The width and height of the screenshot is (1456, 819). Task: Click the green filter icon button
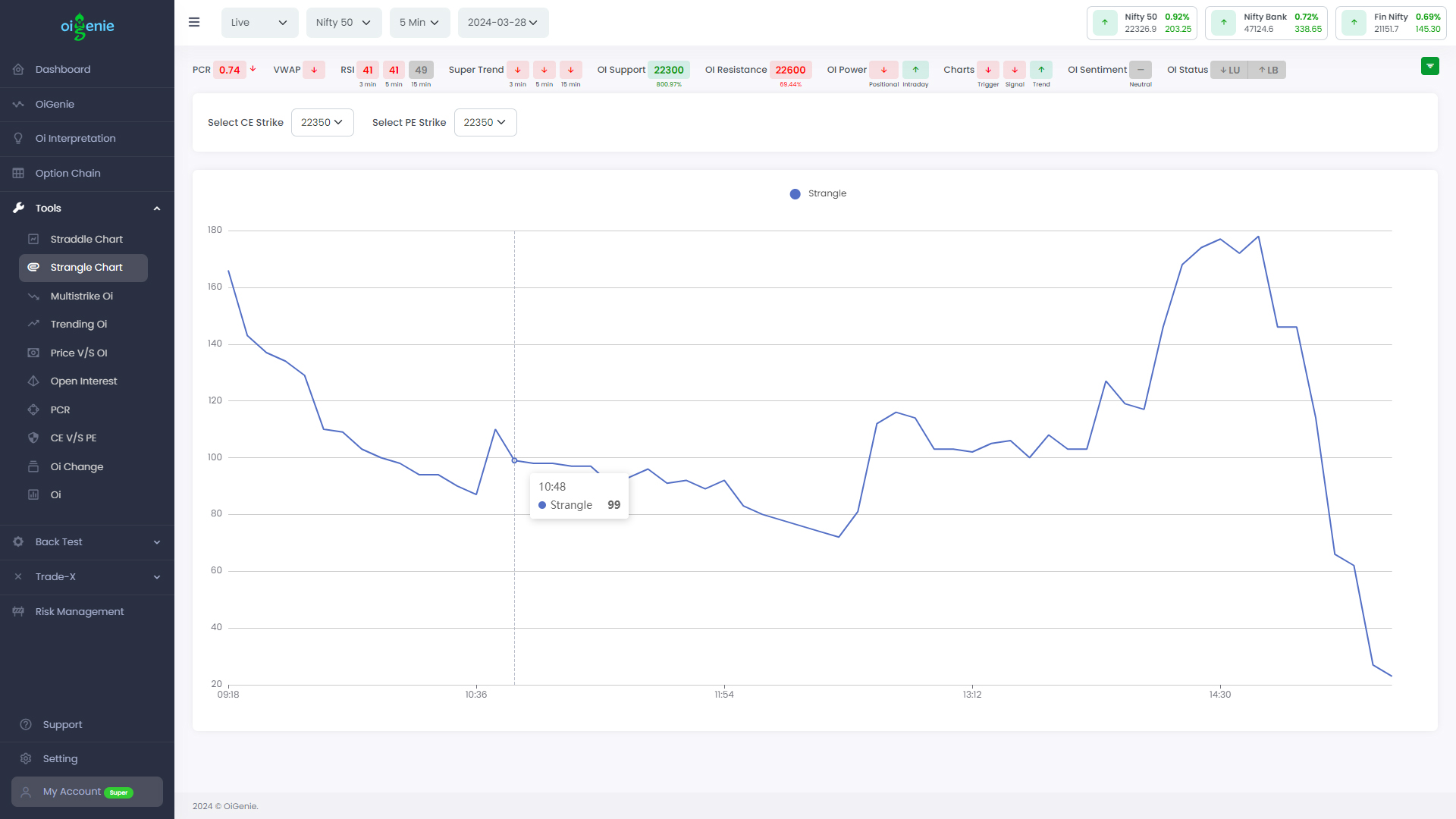point(1429,67)
